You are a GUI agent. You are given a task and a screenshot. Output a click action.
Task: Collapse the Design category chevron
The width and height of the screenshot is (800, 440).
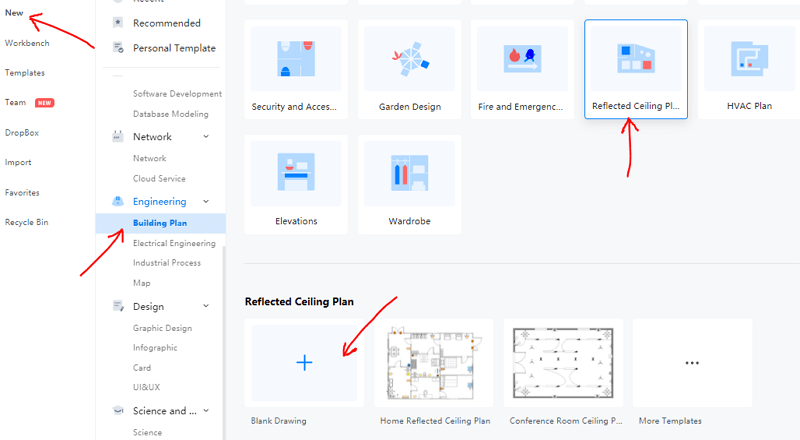point(206,306)
